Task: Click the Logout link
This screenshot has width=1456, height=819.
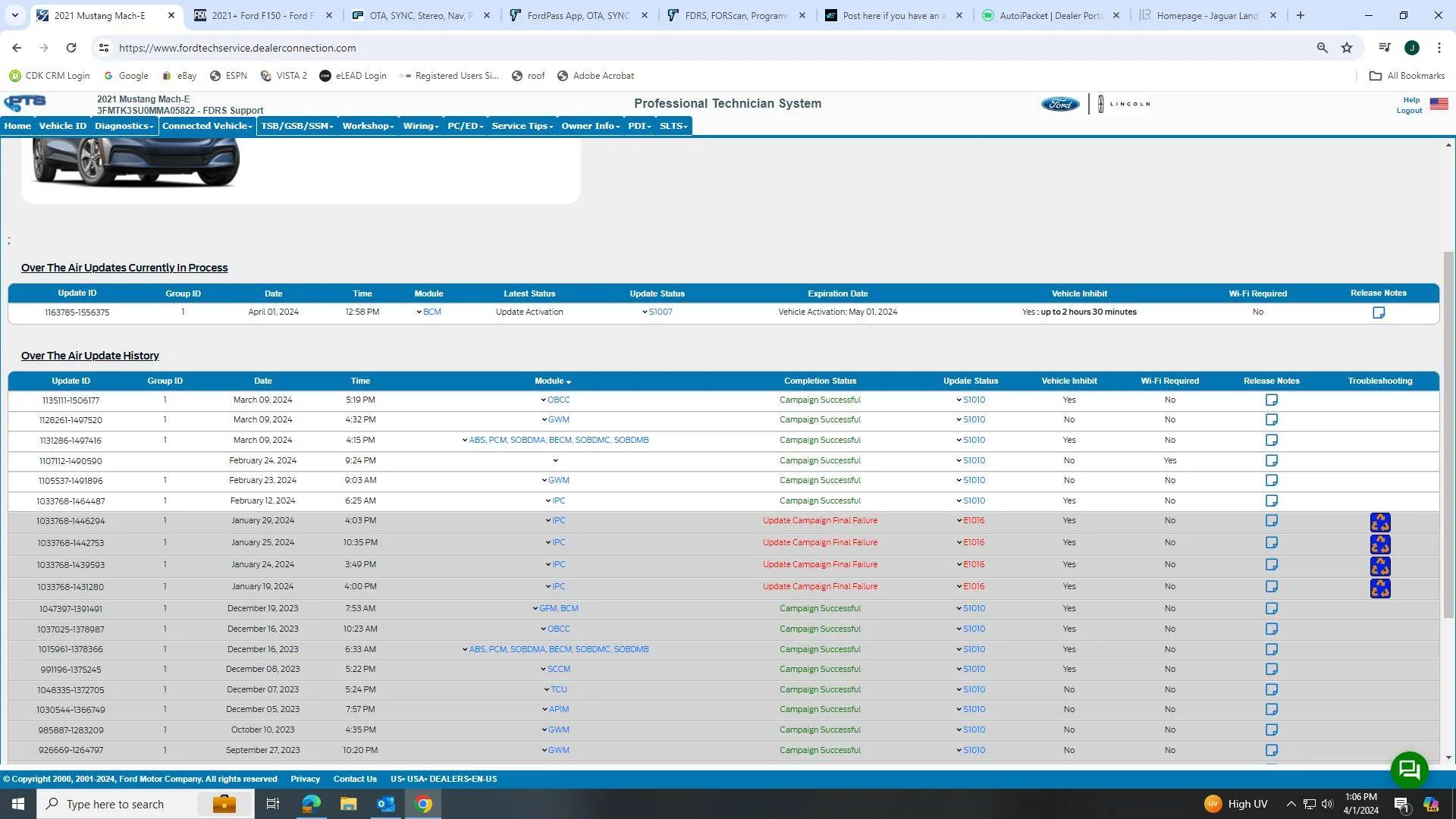Action: pos(1409,111)
